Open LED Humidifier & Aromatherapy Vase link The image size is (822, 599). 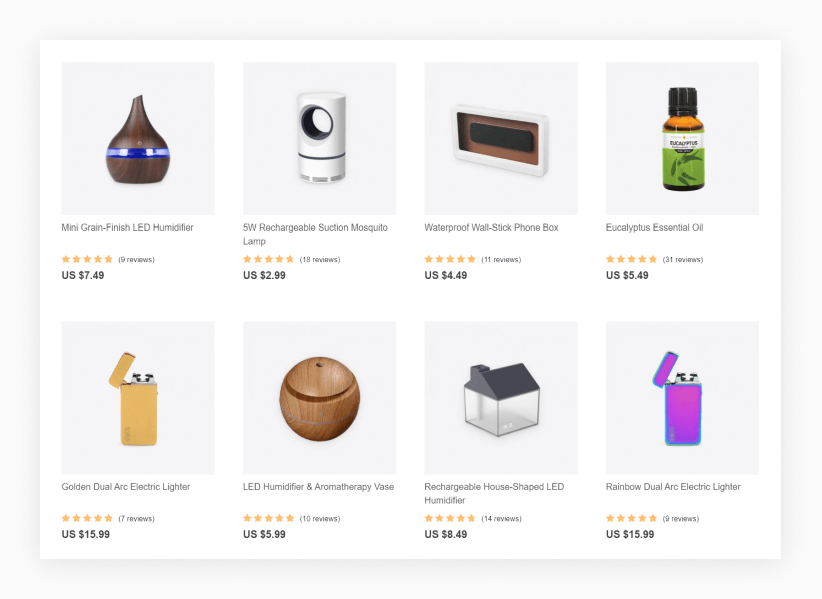coord(318,487)
